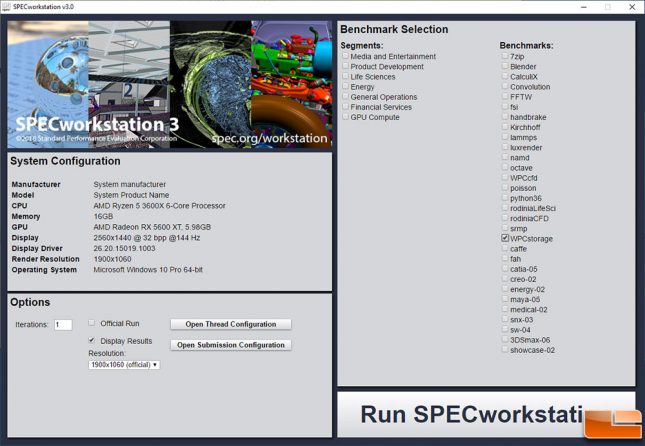Click the System Product Name text
The height and width of the screenshot is (446, 645).
click(131, 195)
